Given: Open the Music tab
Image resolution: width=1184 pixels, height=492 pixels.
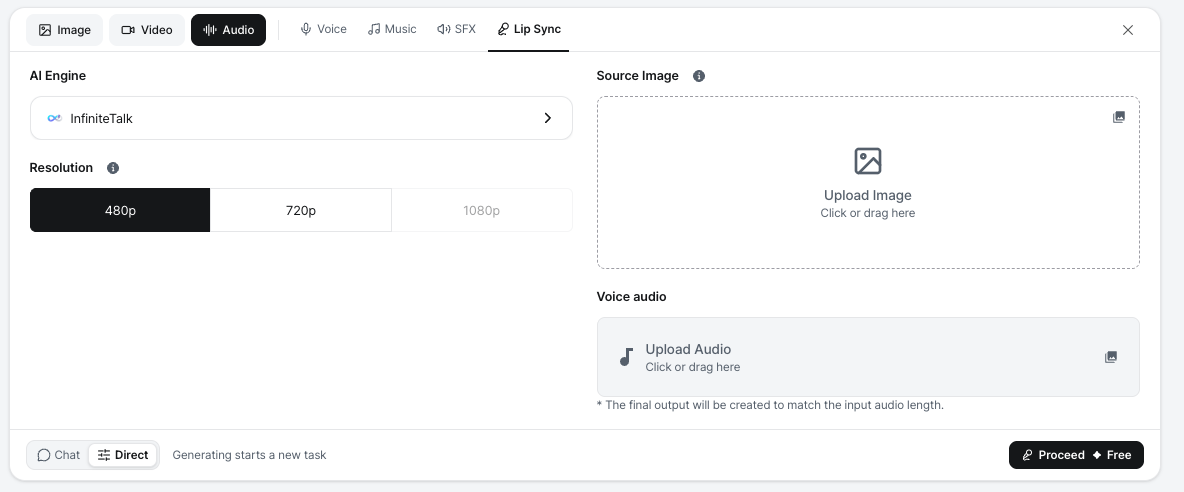Looking at the screenshot, I should (x=392, y=29).
